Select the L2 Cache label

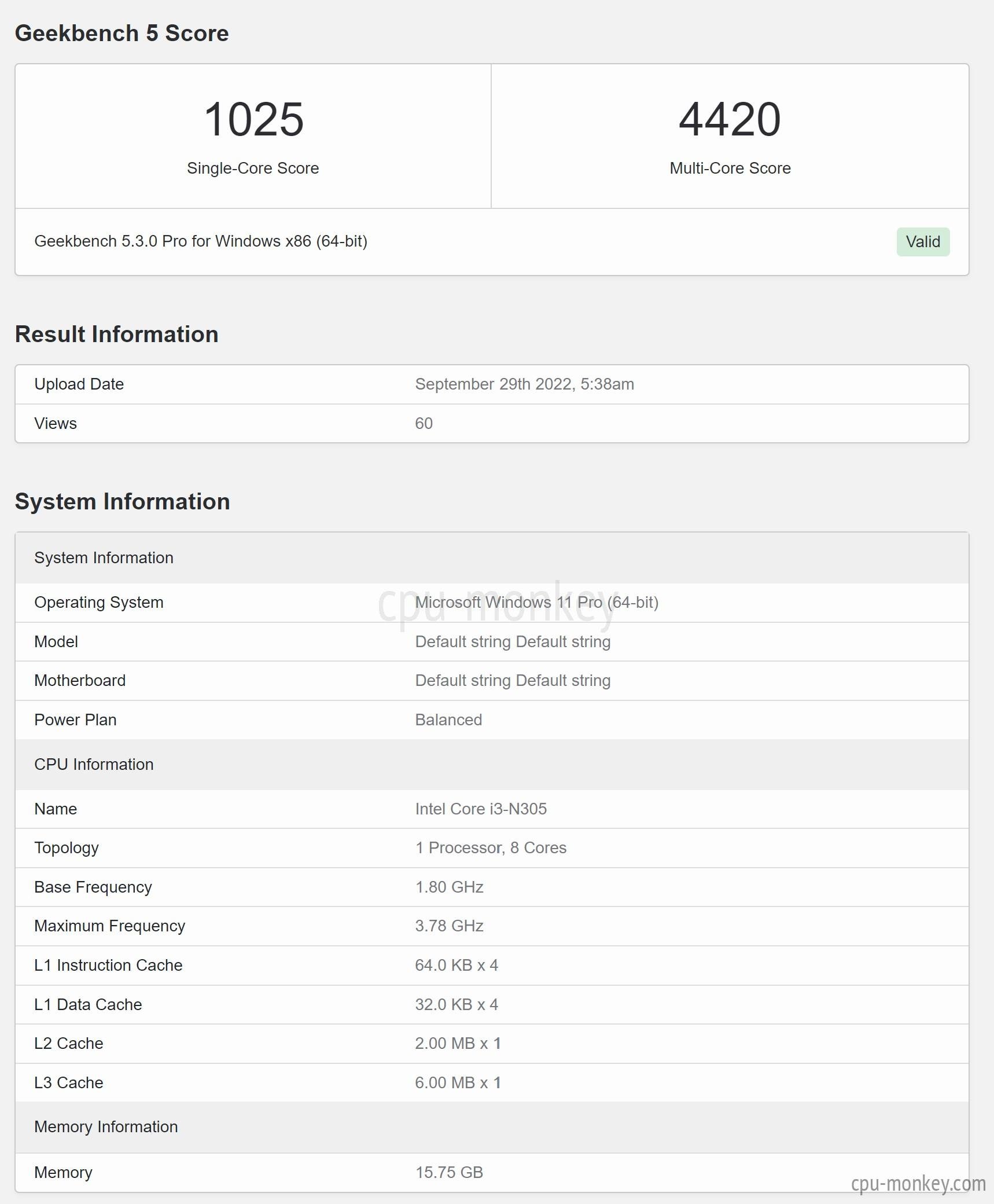coord(69,1044)
